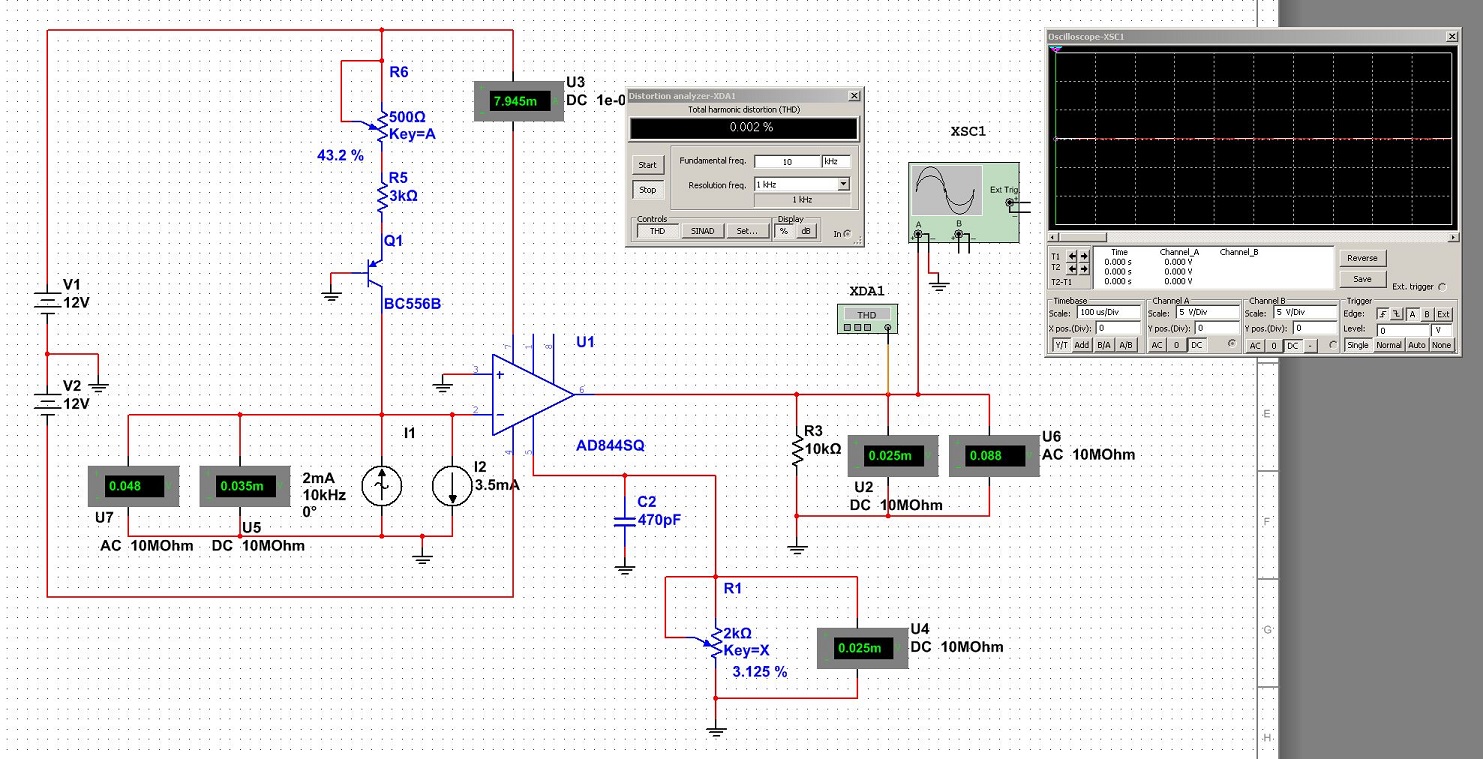
Task: Click the Reverse button in Oscilloscope
Action: 1363,258
